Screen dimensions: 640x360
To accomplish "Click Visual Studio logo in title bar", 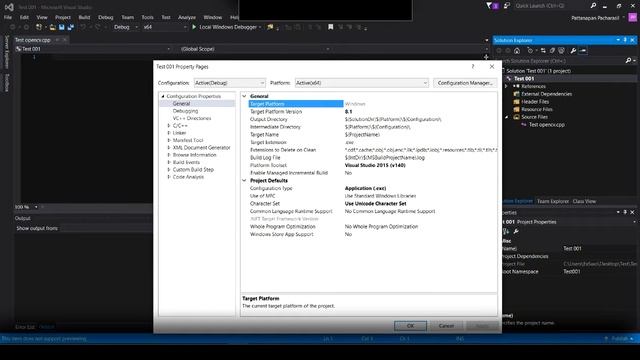I will pos(9,7).
